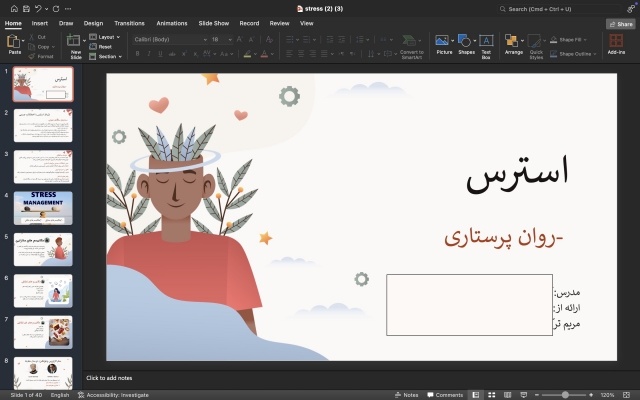This screenshot has height=400, width=640.
Task: Open the Add-ins panel
Action: pos(616,44)
